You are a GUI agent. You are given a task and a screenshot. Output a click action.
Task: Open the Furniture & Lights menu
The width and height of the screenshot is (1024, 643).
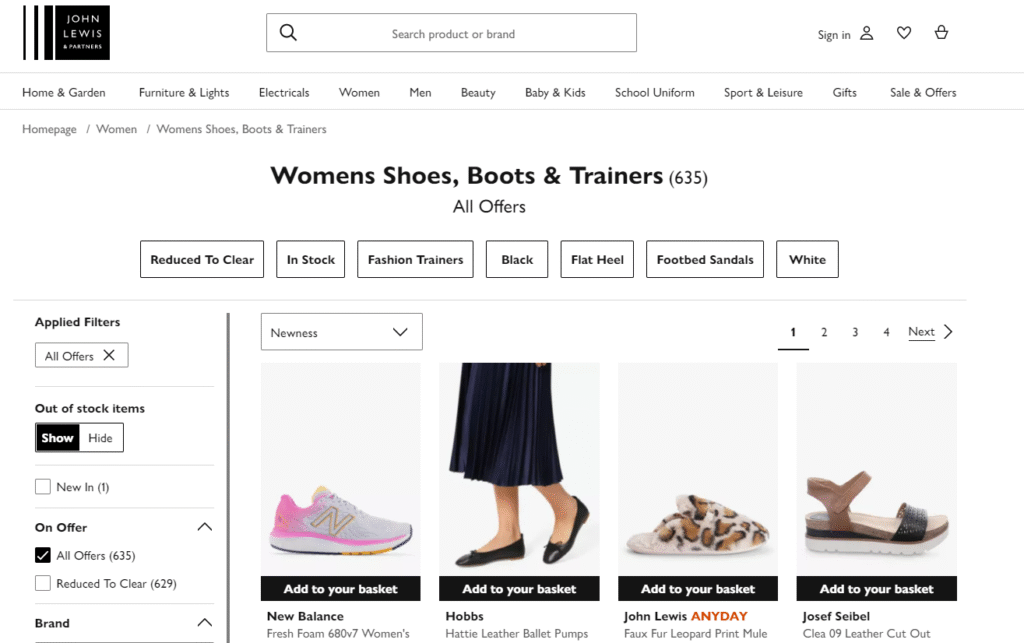184,93
